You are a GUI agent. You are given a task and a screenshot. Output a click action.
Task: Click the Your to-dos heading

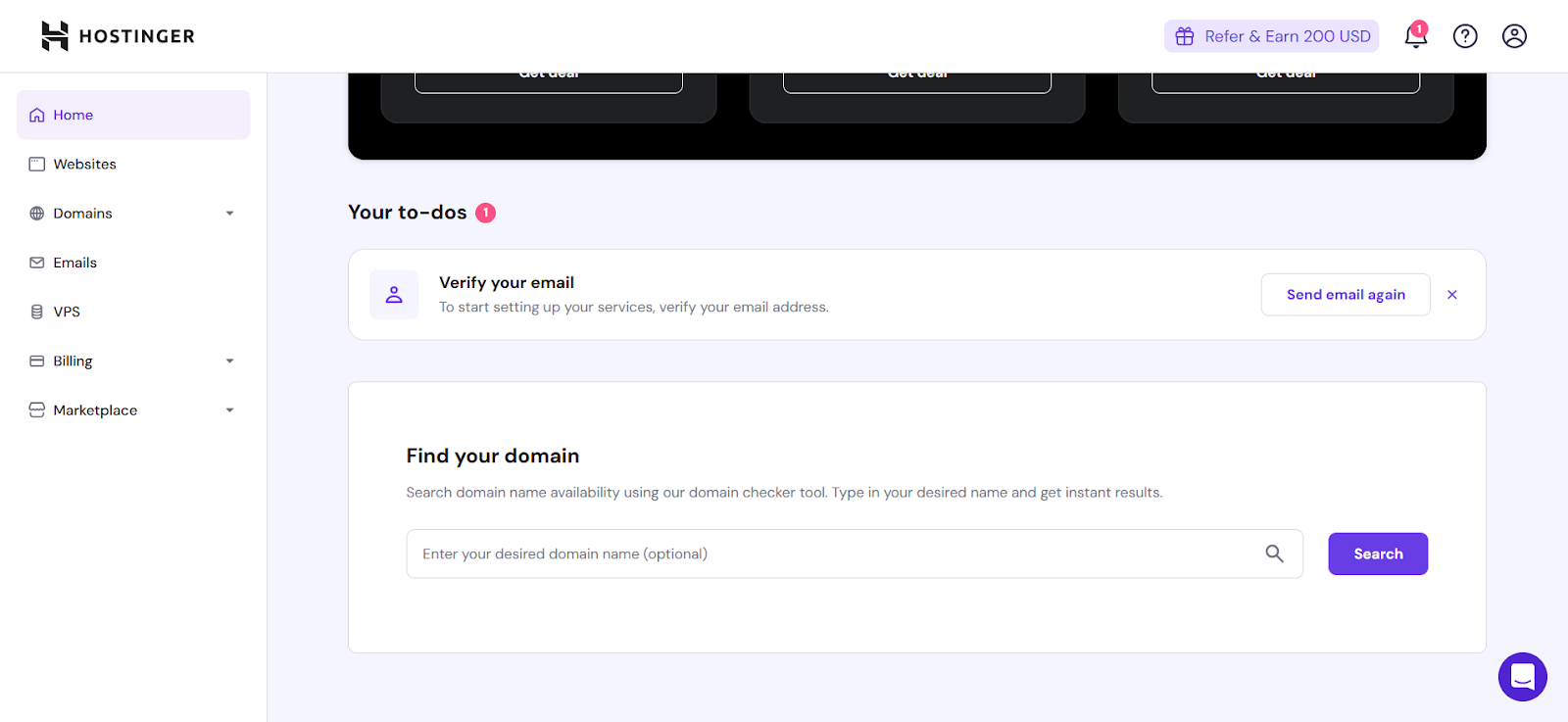408,213
